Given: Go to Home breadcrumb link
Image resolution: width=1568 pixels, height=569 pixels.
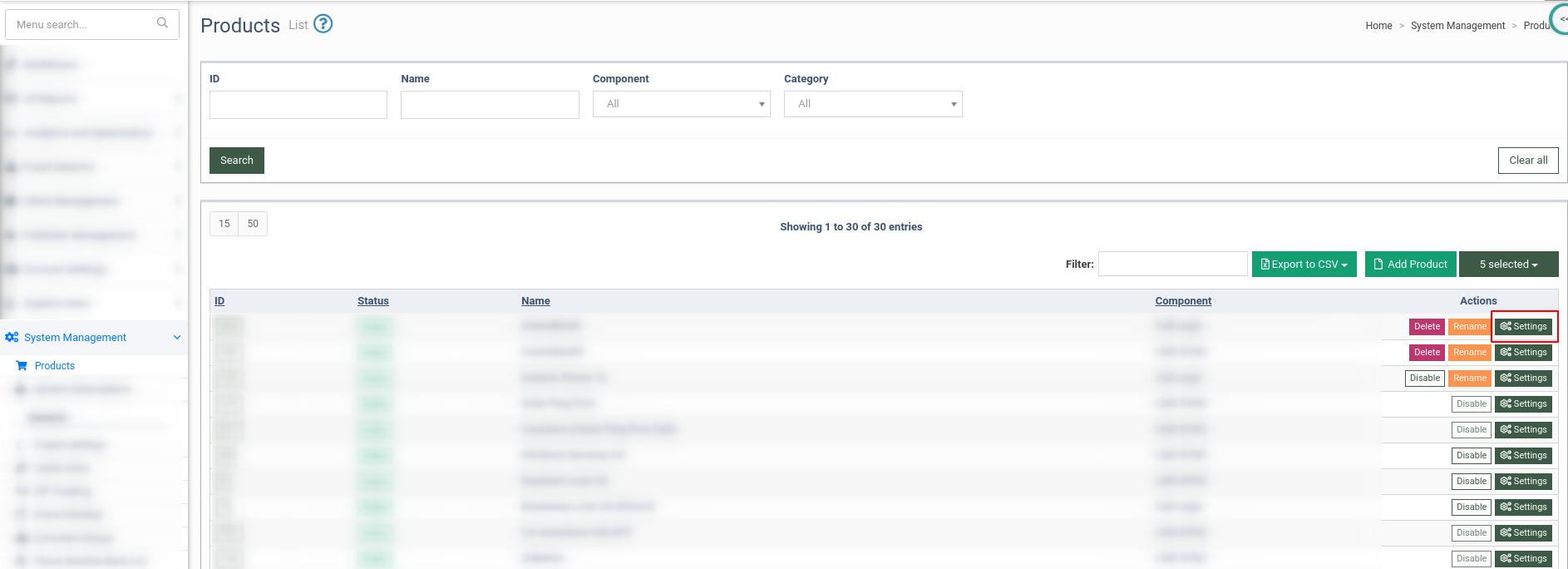Looking at the screenshot, I should click(1378, 26).
